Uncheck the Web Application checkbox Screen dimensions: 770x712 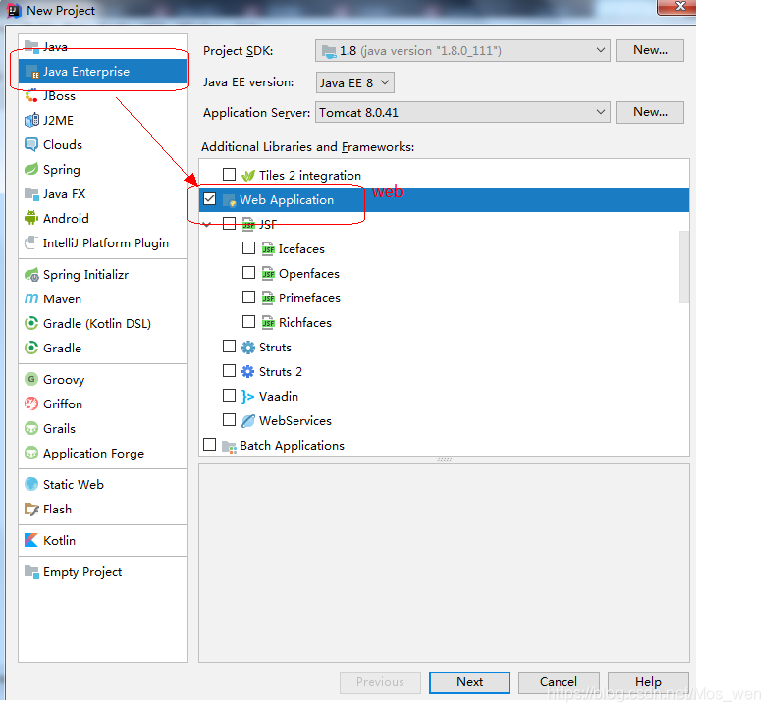tap(210, 199)
